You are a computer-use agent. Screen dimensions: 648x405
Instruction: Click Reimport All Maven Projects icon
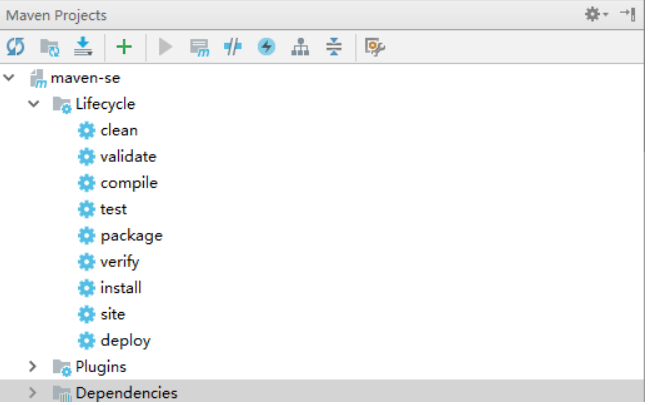[x=16, y=47]
